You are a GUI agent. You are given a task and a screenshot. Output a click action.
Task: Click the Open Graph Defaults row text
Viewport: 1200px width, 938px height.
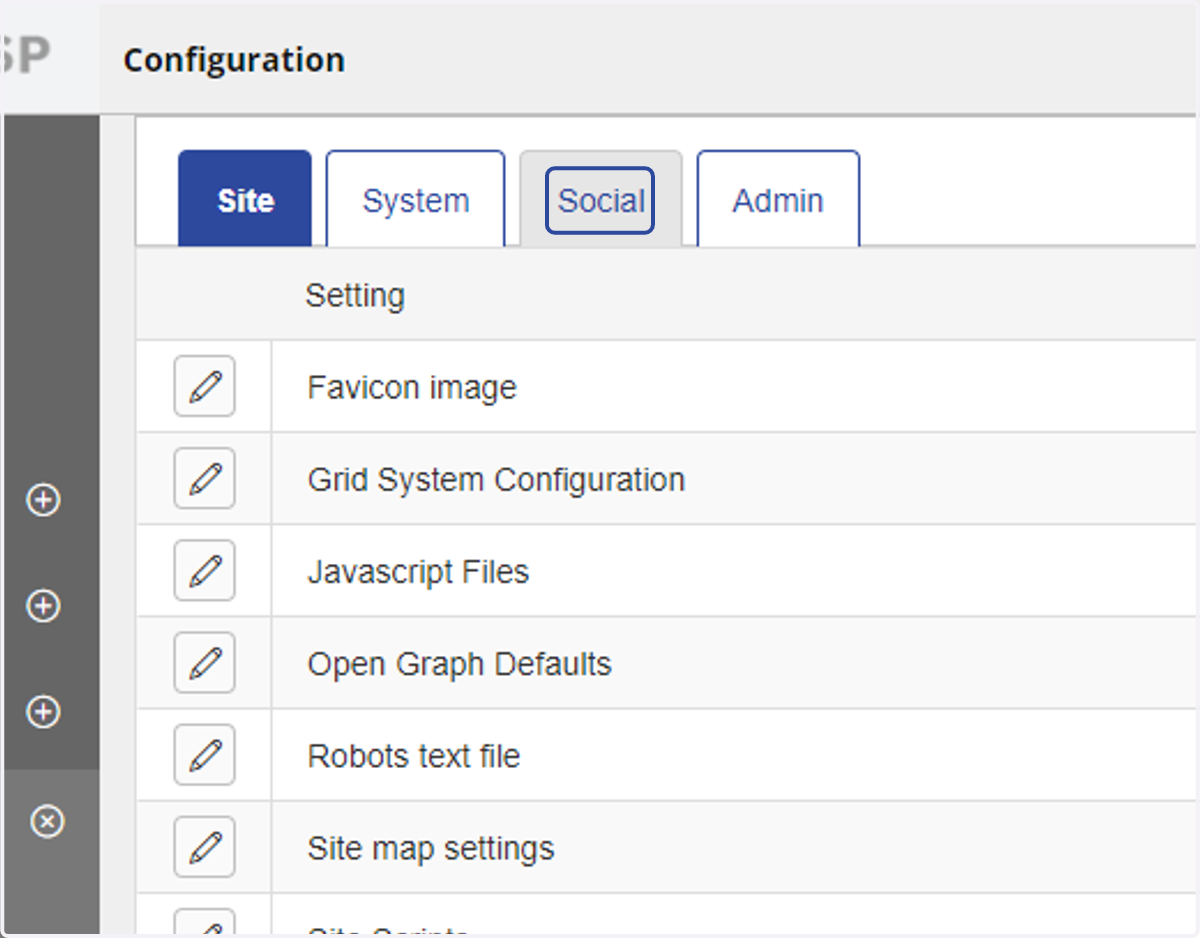coord(459,664)
